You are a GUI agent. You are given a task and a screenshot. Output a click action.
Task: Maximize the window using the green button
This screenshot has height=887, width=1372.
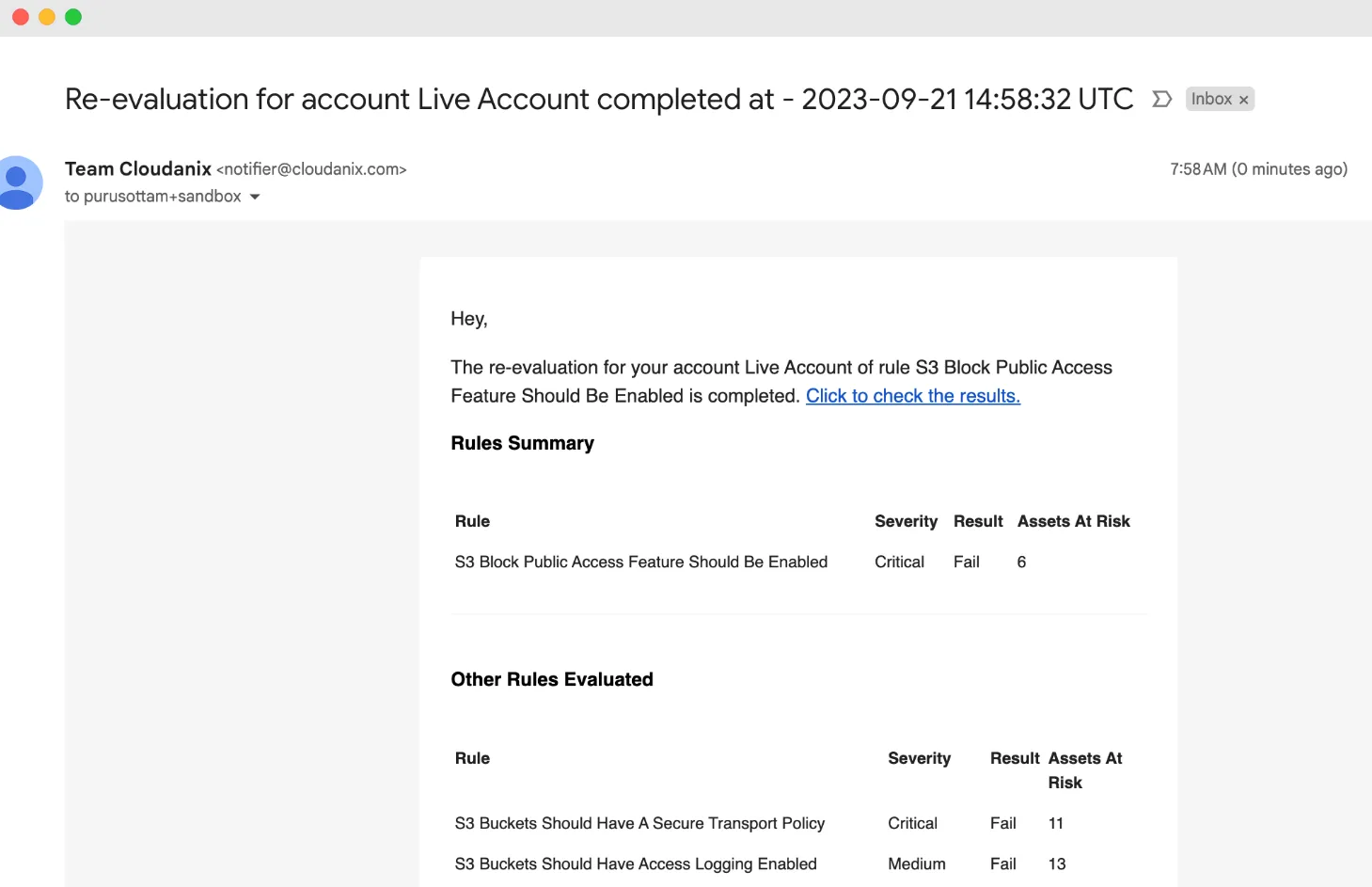pyautogui.click(x=73, y=17)
